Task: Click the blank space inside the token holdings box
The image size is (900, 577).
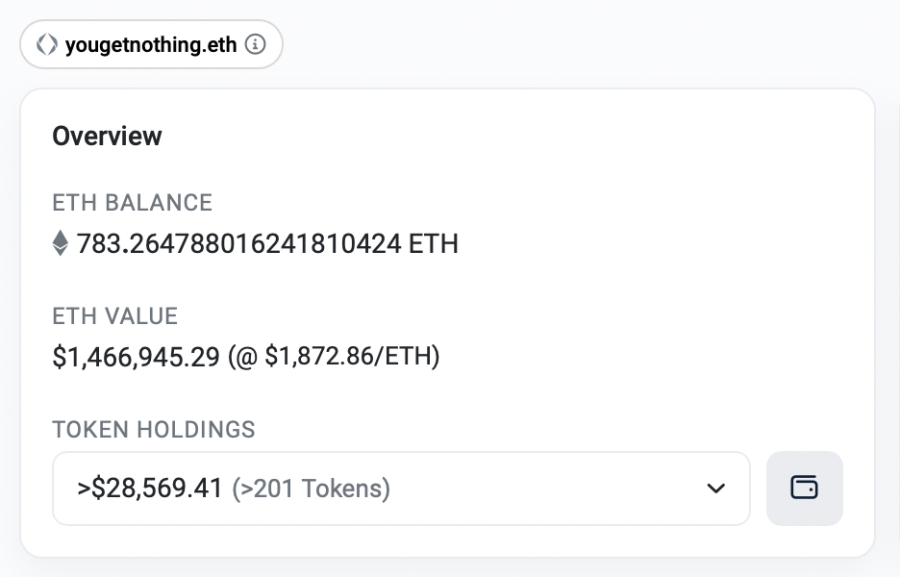Action: (545, 489)
